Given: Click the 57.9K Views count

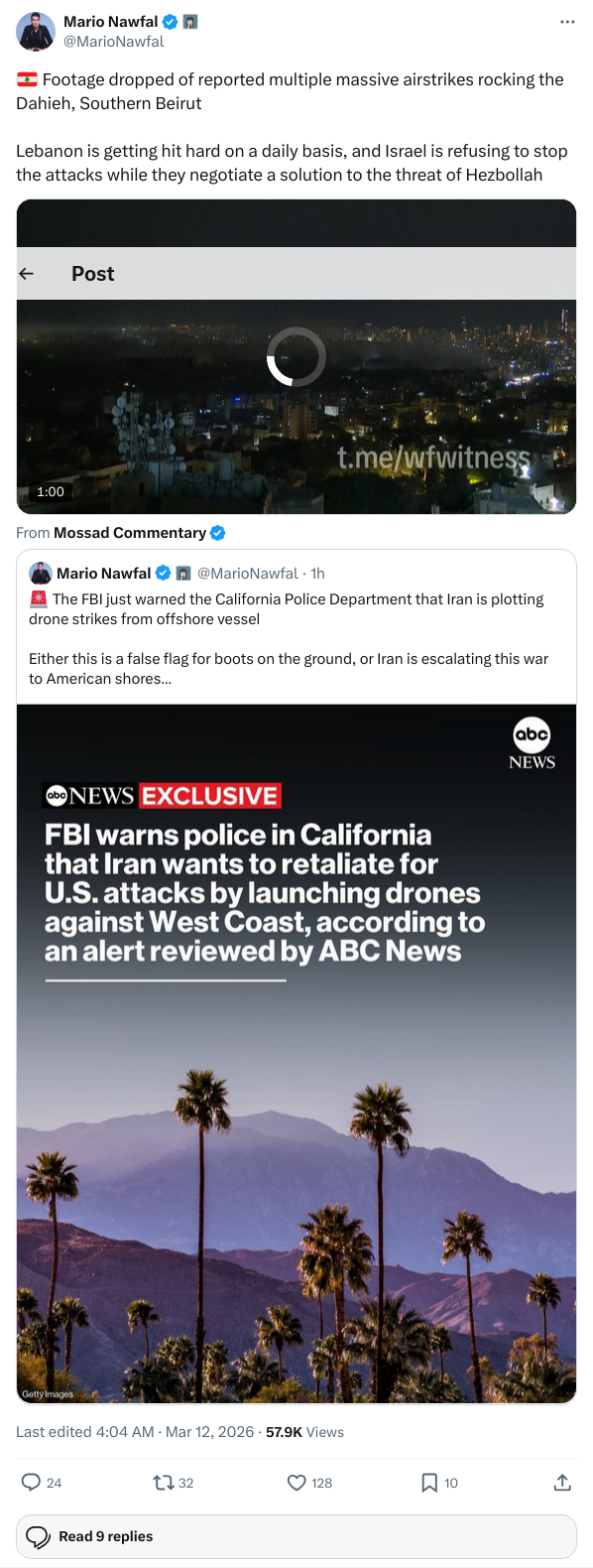Looking at the screenshot, I should pyautogui.click(x=304, y=1432).
